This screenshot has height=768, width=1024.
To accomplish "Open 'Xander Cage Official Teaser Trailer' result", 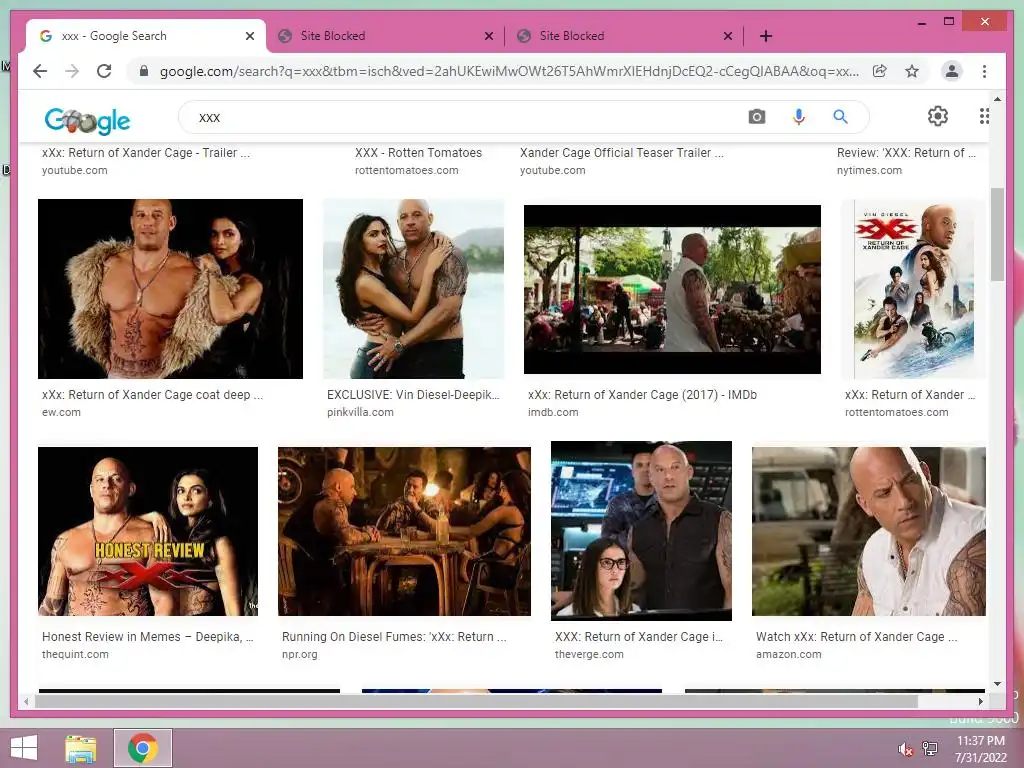I will click(x=622, y=153).
